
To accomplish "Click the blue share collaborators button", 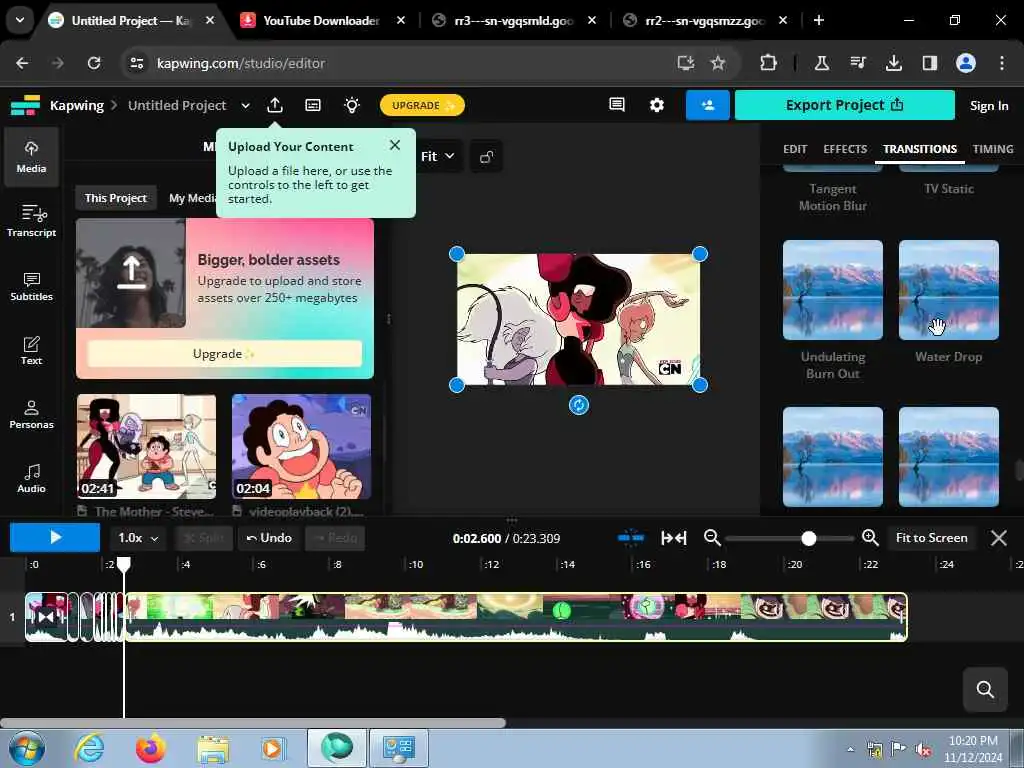I will click(707, 105).
